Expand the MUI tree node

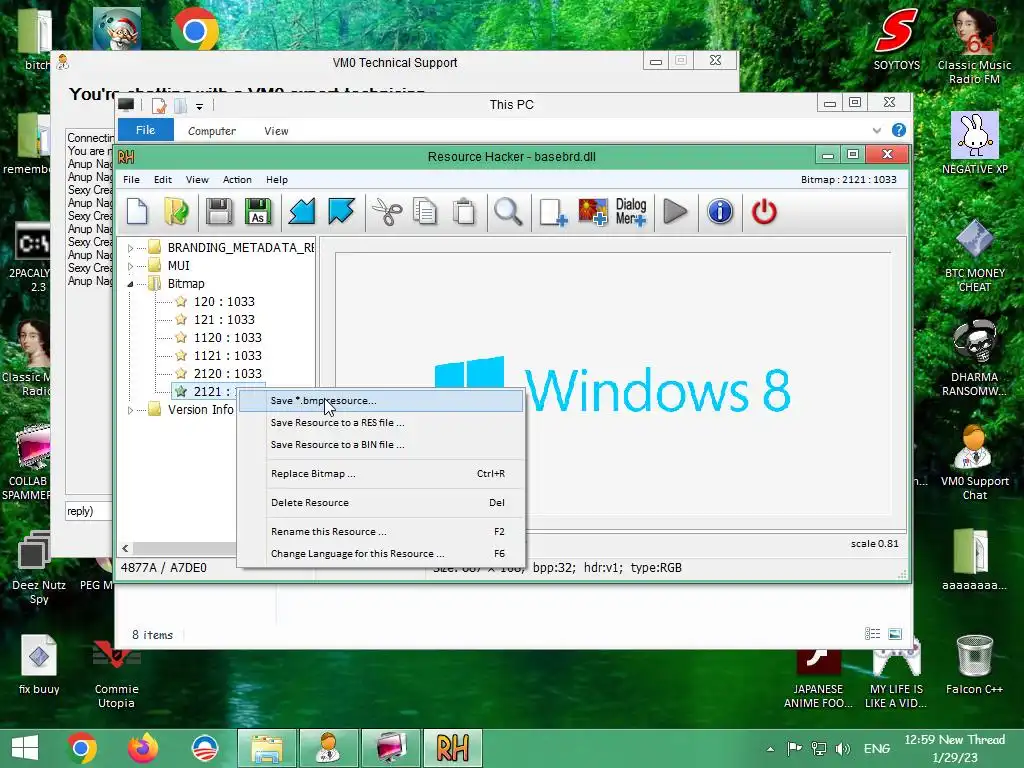pyautogui.click(x=130, y=266)
